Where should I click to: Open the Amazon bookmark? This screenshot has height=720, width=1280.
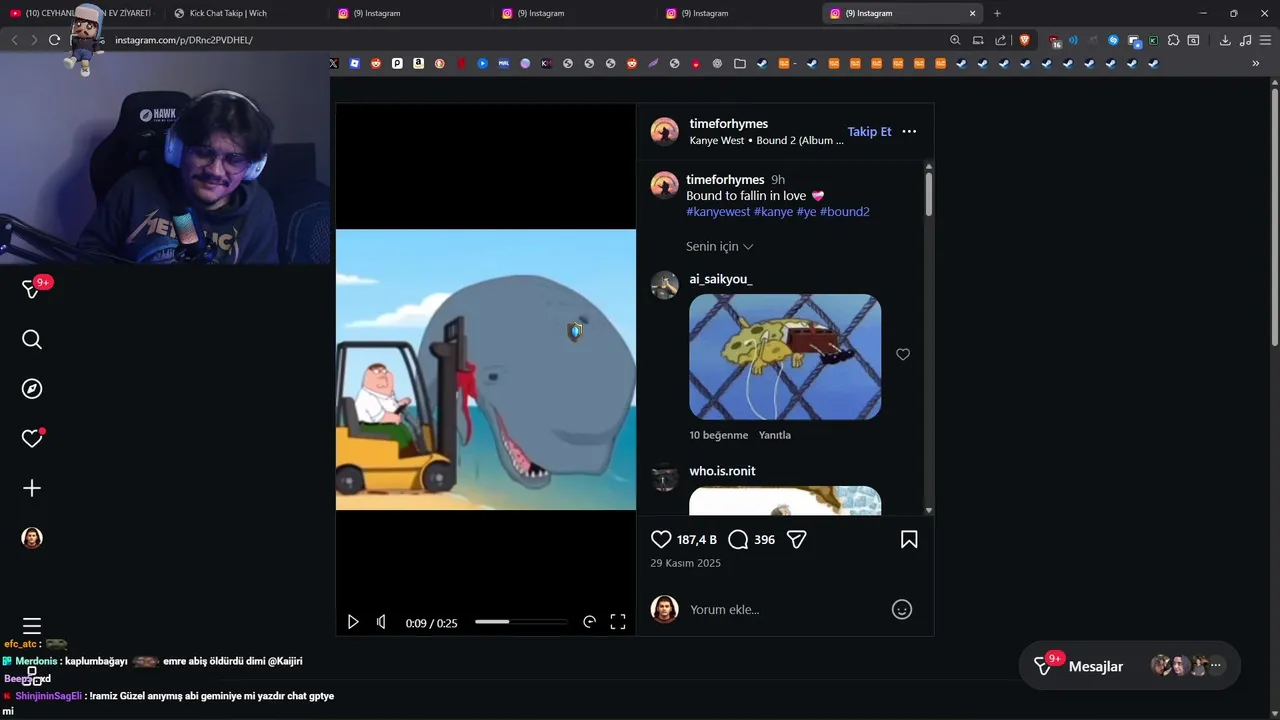pyautogui.click(x=418, y=63)
